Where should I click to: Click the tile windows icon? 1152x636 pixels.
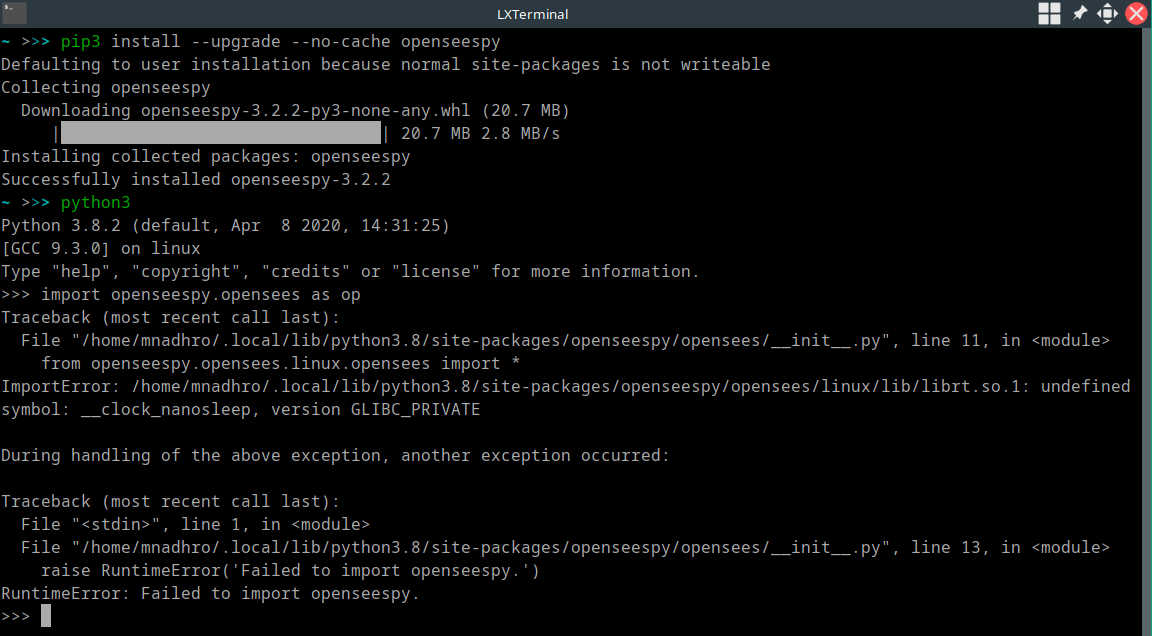[x=1048, y=14]
